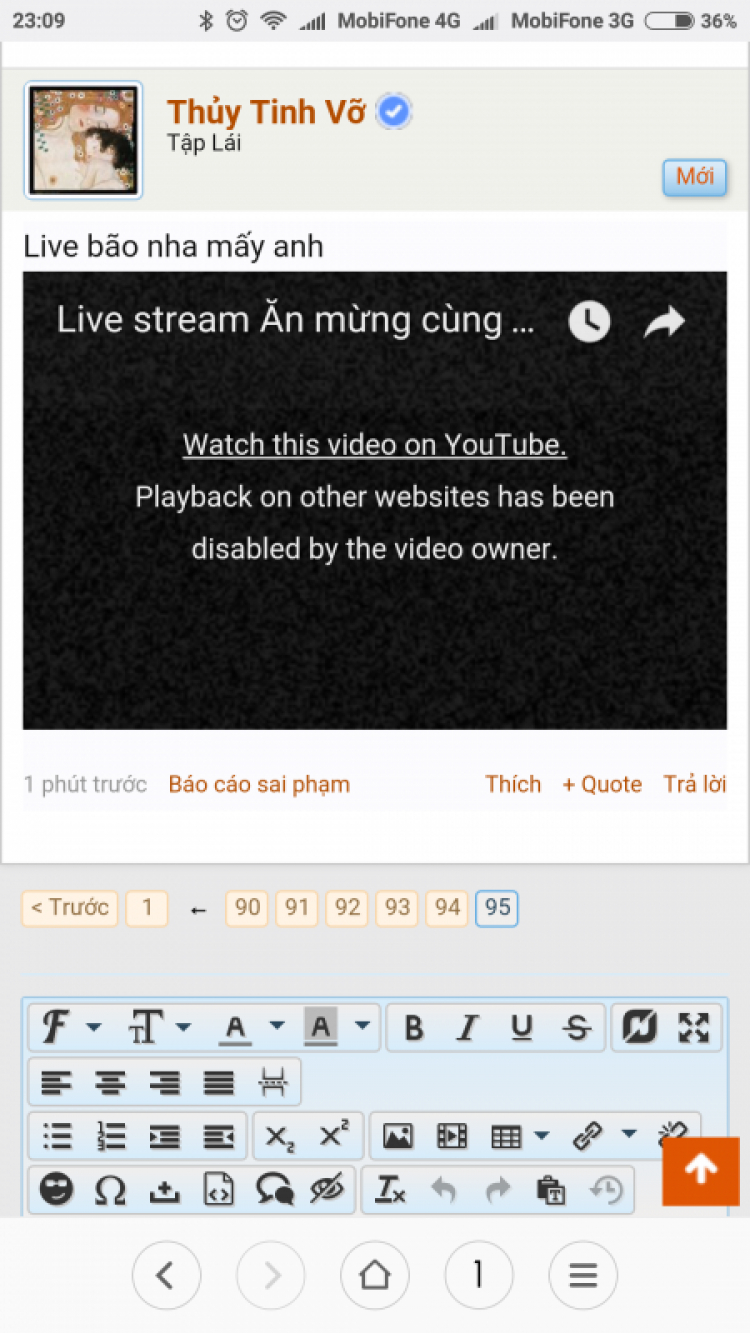
Task: Open page 90 of the thread
Action: coord(247,908)
